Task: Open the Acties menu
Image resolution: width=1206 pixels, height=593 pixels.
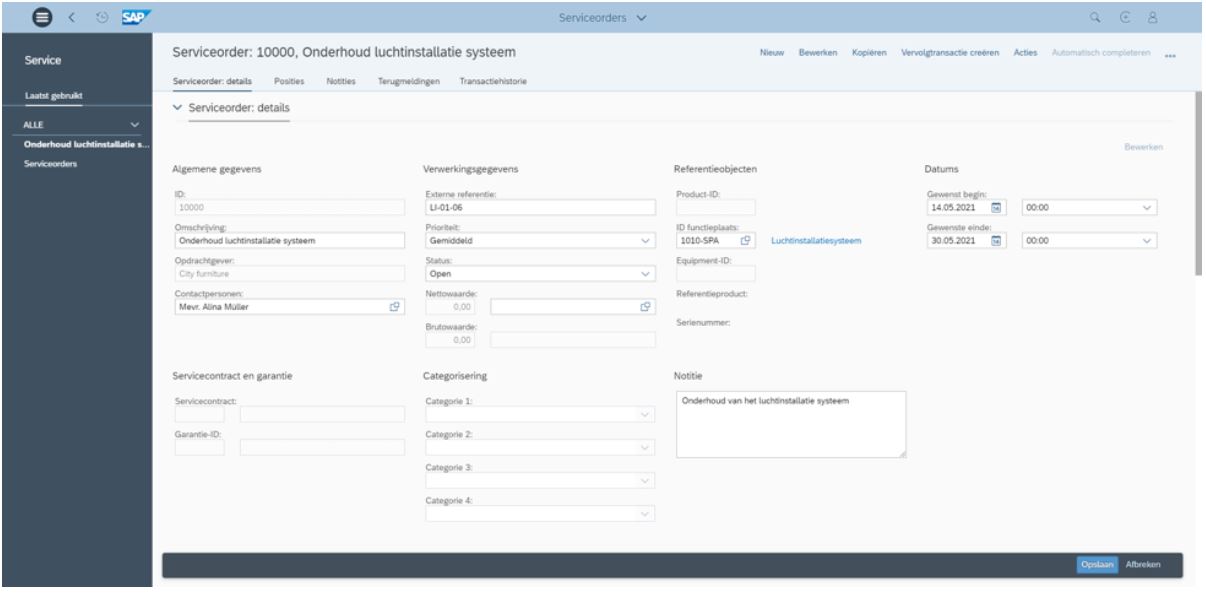Action: pyautogui.click(x=1024, y=52)
